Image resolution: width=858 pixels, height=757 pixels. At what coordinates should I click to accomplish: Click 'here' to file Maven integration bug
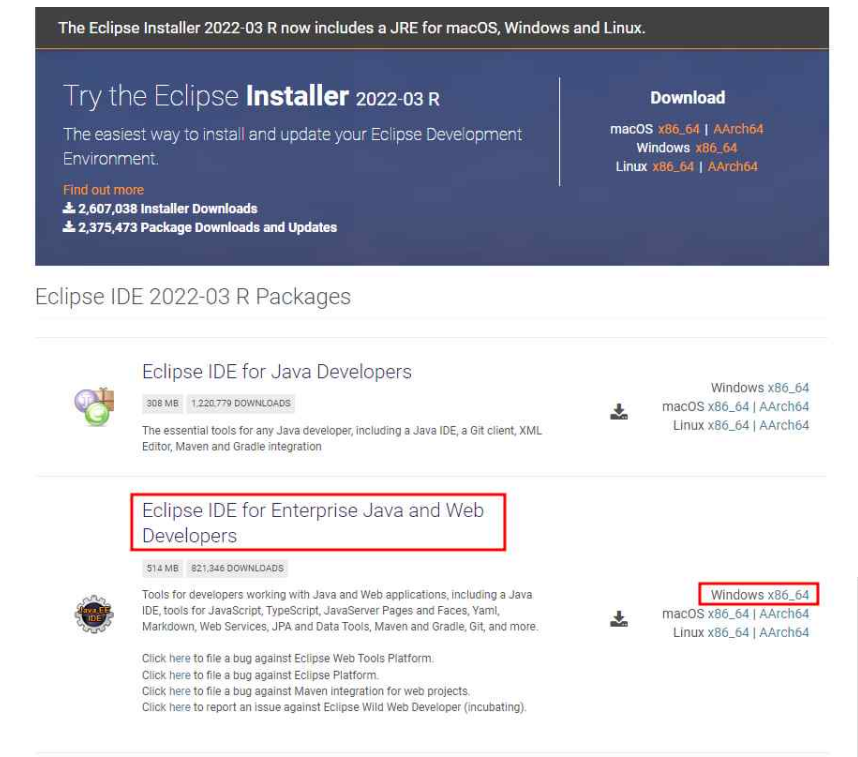click(179, 691)
